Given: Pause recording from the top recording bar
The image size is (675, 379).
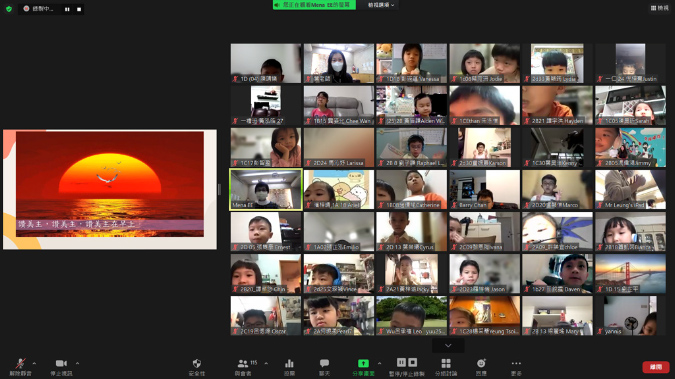Looking at the screenshot, I should pos(67,9).
